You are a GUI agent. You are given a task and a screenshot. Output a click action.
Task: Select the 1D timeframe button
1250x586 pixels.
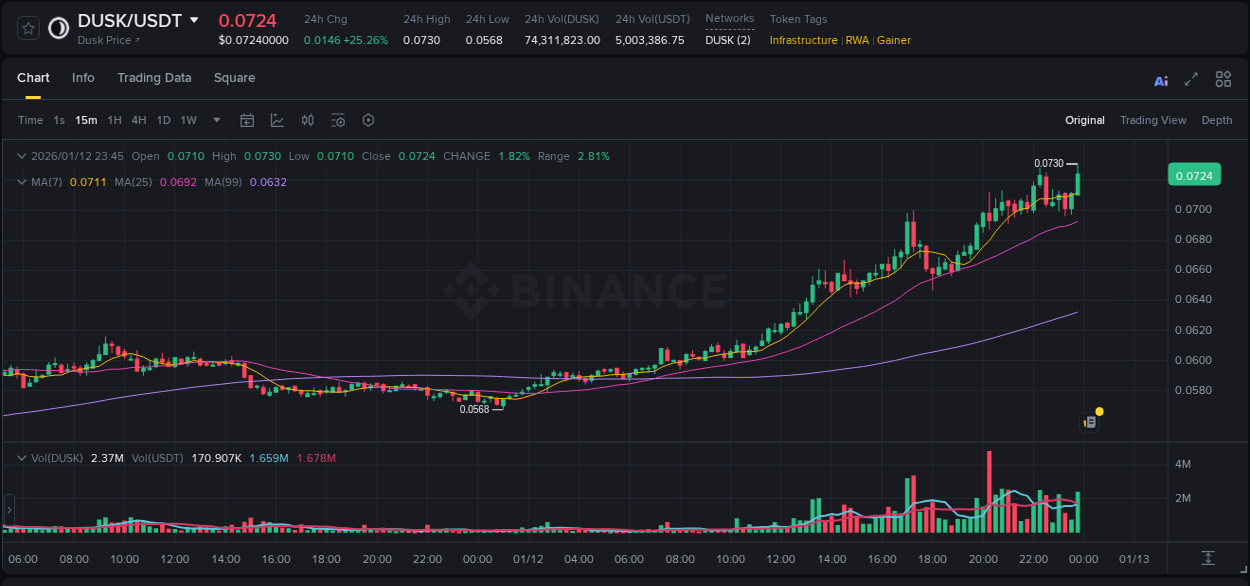(162, 120)
